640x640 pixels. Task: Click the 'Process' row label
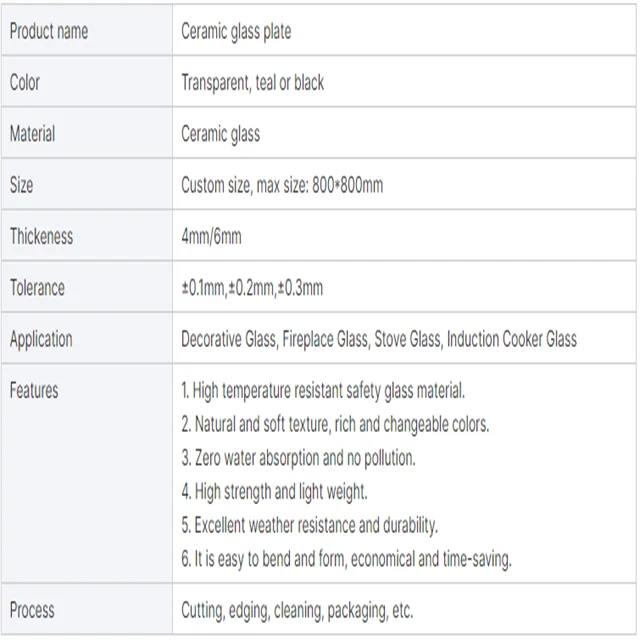tap(32, 609)
